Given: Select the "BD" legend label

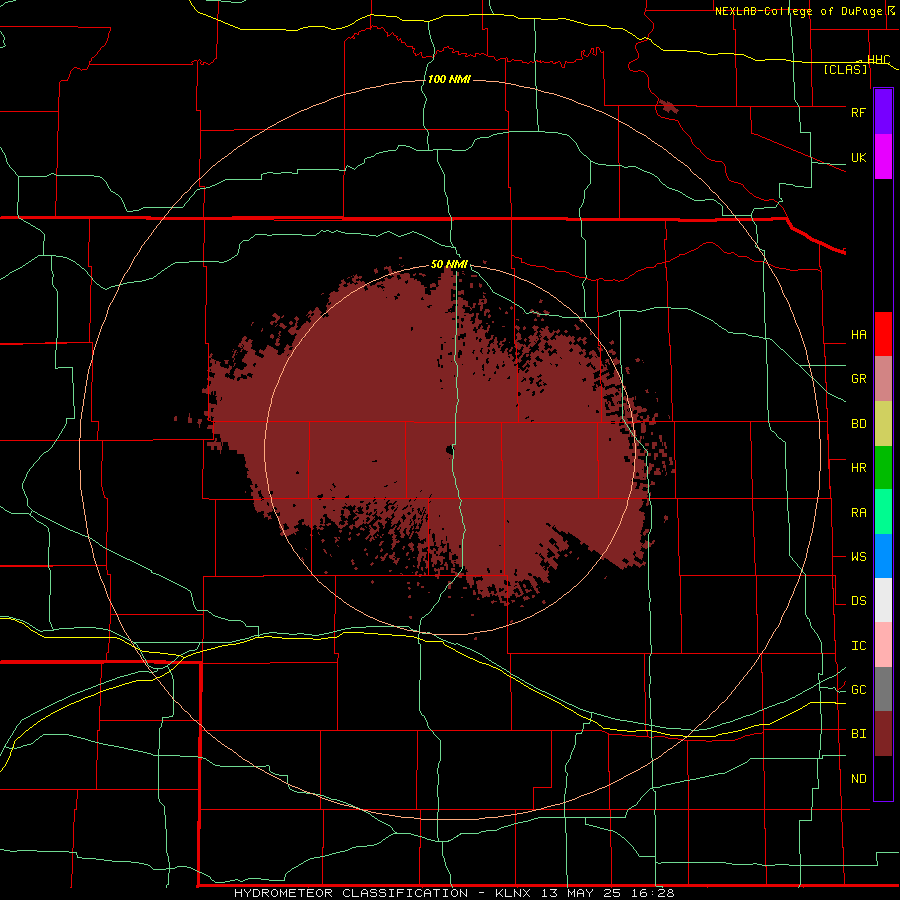Looking at the screenshot, I should click(x=858, y=424).
